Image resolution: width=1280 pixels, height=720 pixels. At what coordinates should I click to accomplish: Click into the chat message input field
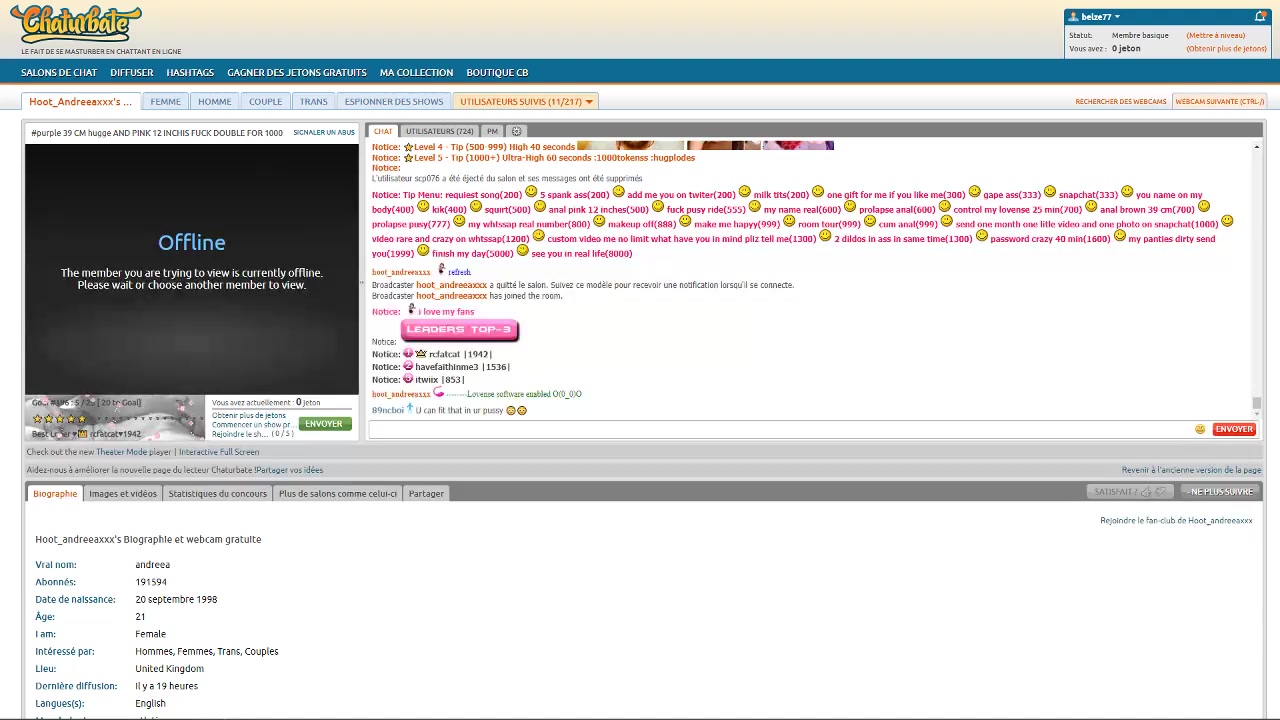780,429
